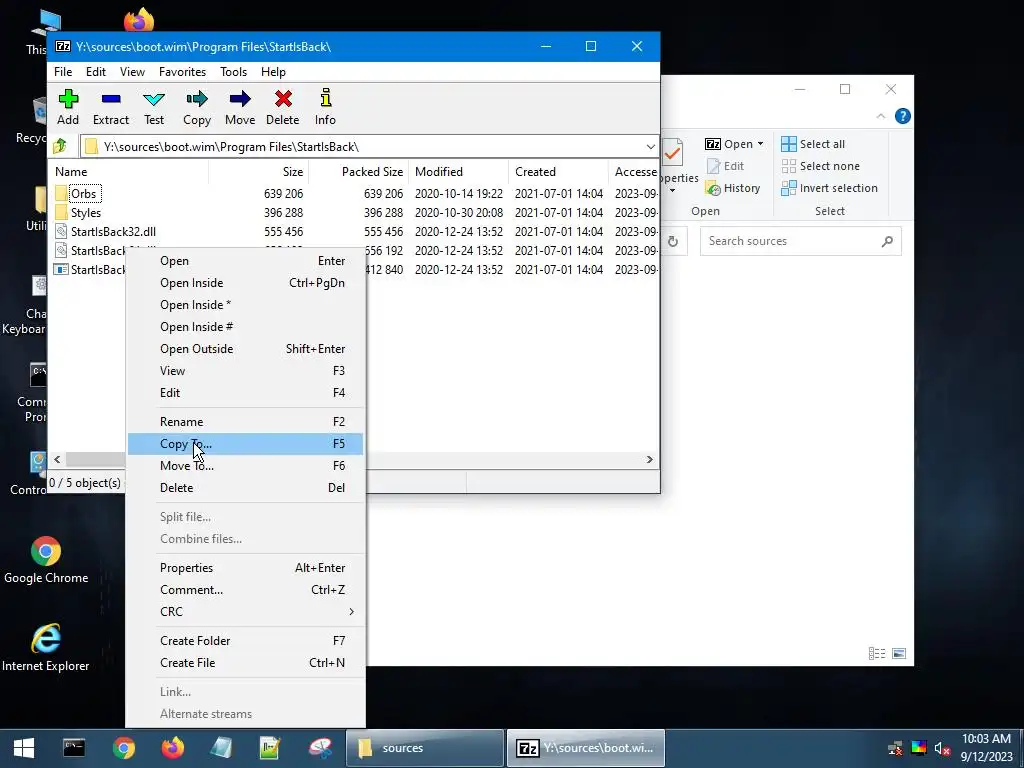Viewport: 1024px width, 768px height.
Task: Select the Orbs folder
Action: click(x=84, y=193)
